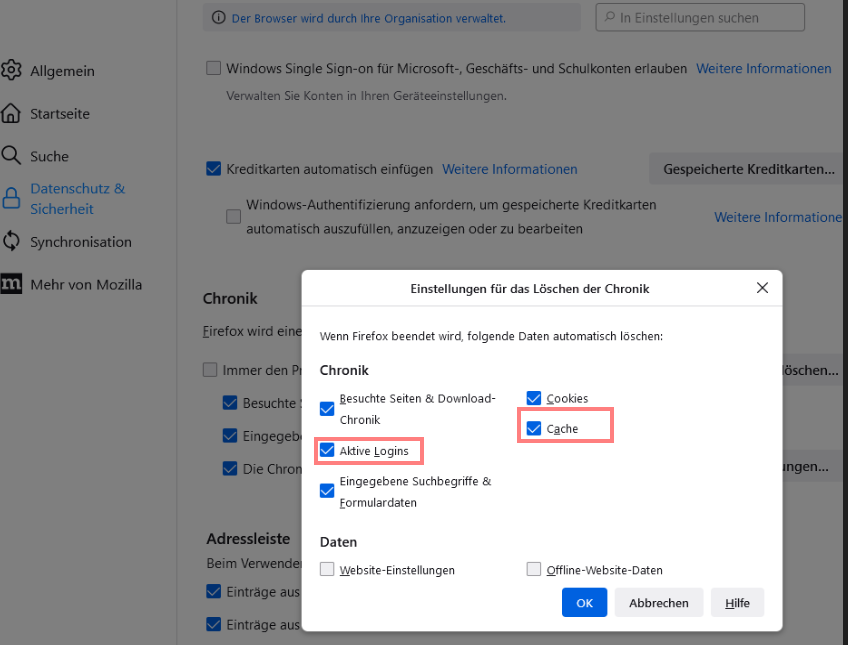This screenshot has height=645, width=848.
Task: Uncheck the Cookies checkbox
Action: pos(534,398)
